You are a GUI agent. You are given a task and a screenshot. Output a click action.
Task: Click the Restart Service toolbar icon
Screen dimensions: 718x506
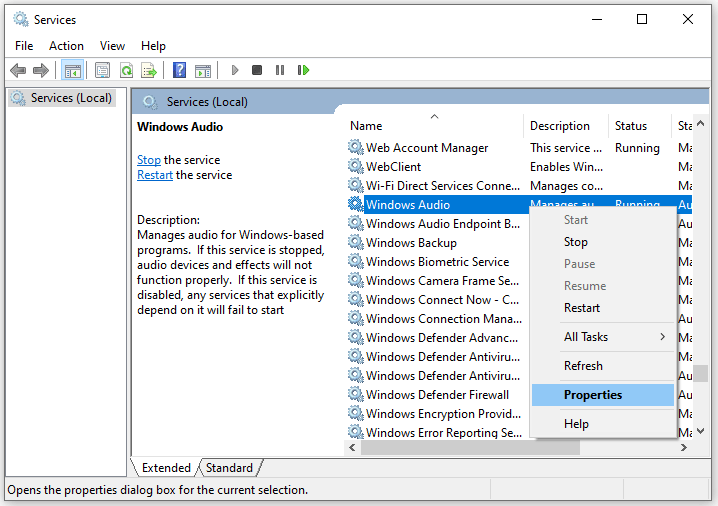(303, 70)
